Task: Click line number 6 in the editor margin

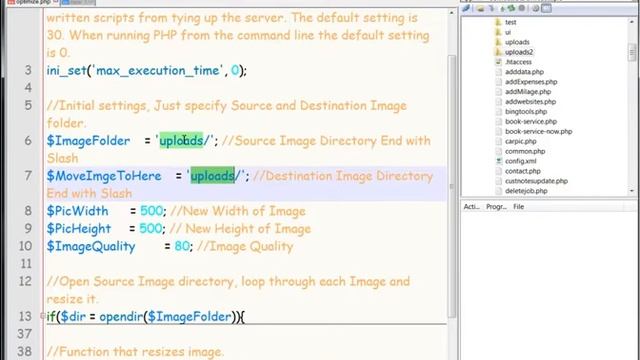Action: [28, 140]
